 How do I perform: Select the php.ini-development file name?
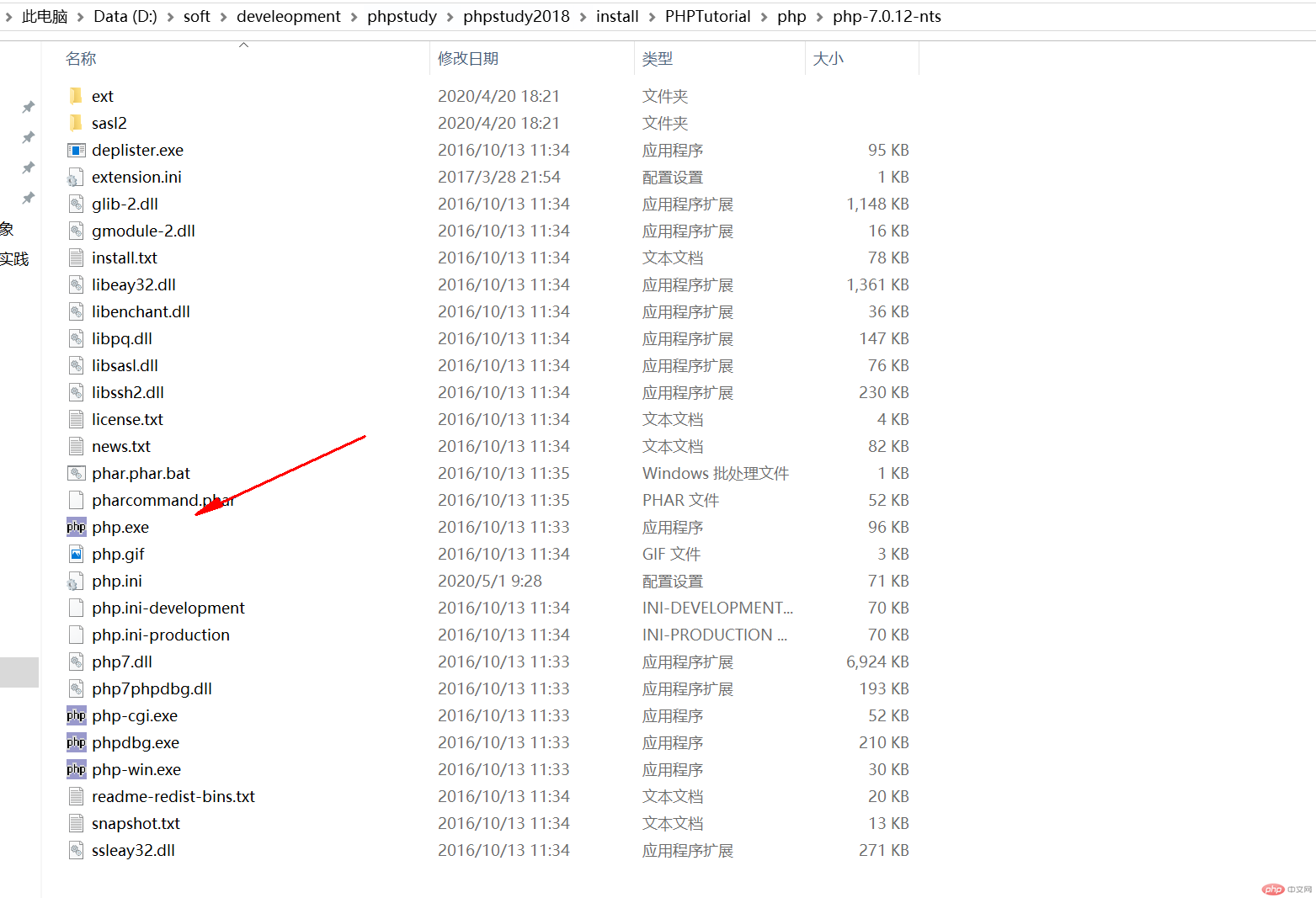pyautogui.click(x=168, y=608)
